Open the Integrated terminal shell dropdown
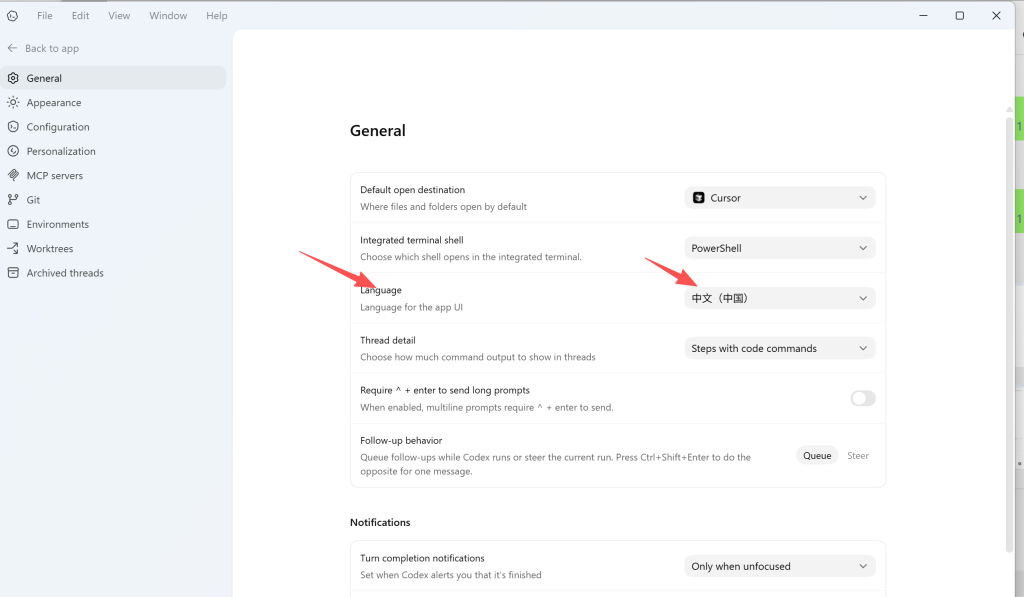 (779, 247)
